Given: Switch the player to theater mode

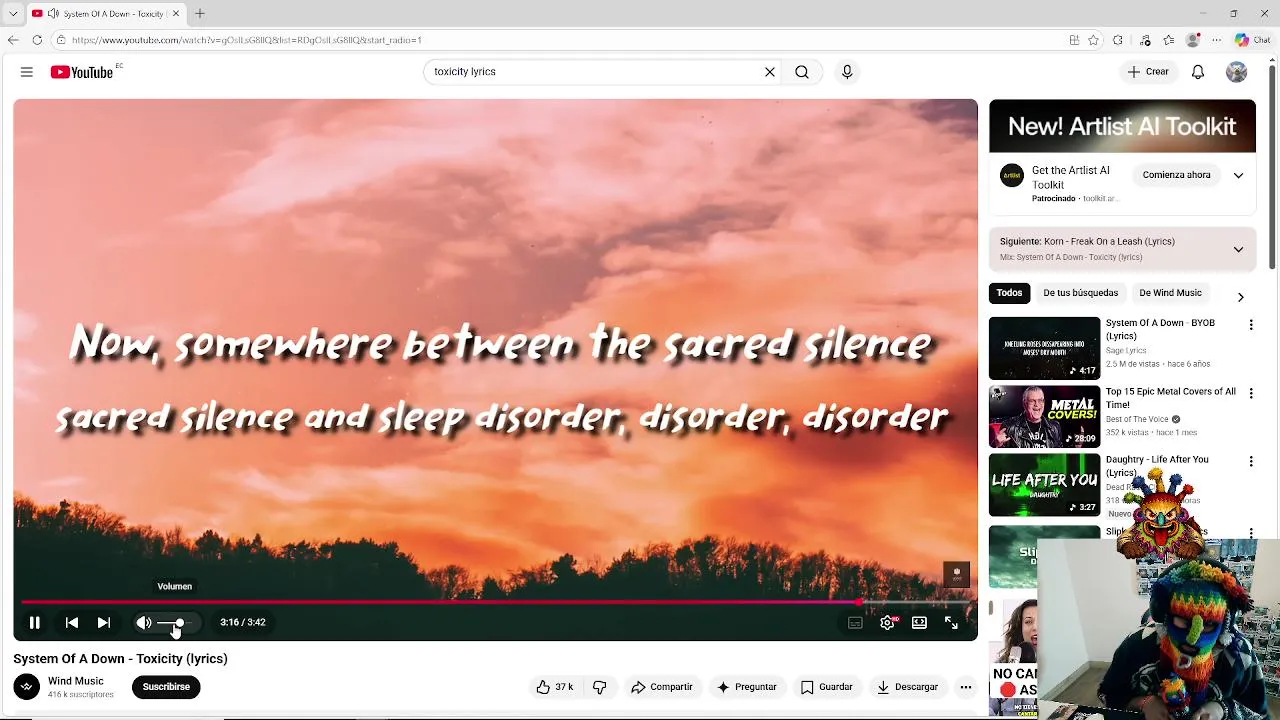Looking at the screenshot, I should point(919,622).
